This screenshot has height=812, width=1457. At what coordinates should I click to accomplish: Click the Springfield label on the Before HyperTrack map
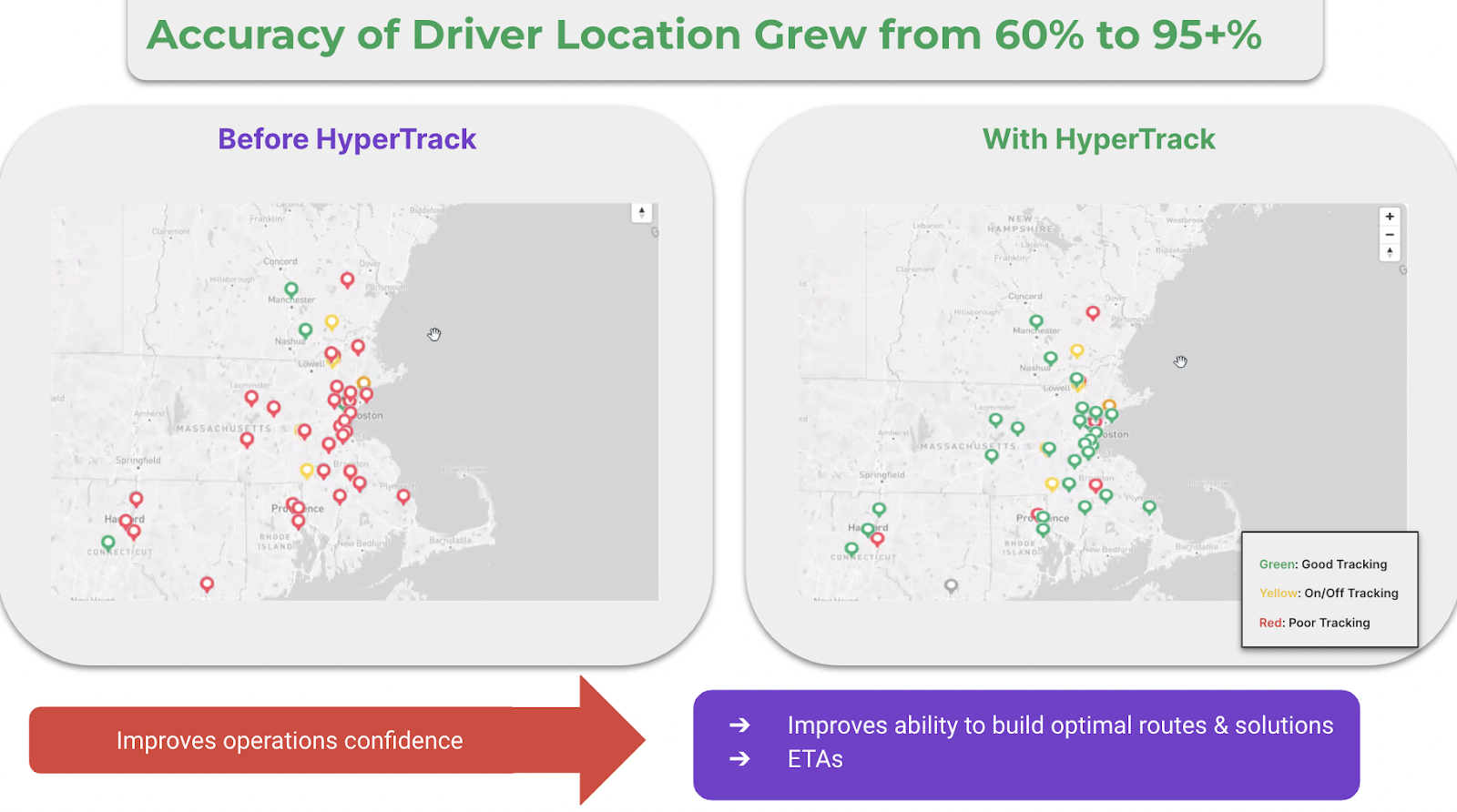tap(138, 461)
